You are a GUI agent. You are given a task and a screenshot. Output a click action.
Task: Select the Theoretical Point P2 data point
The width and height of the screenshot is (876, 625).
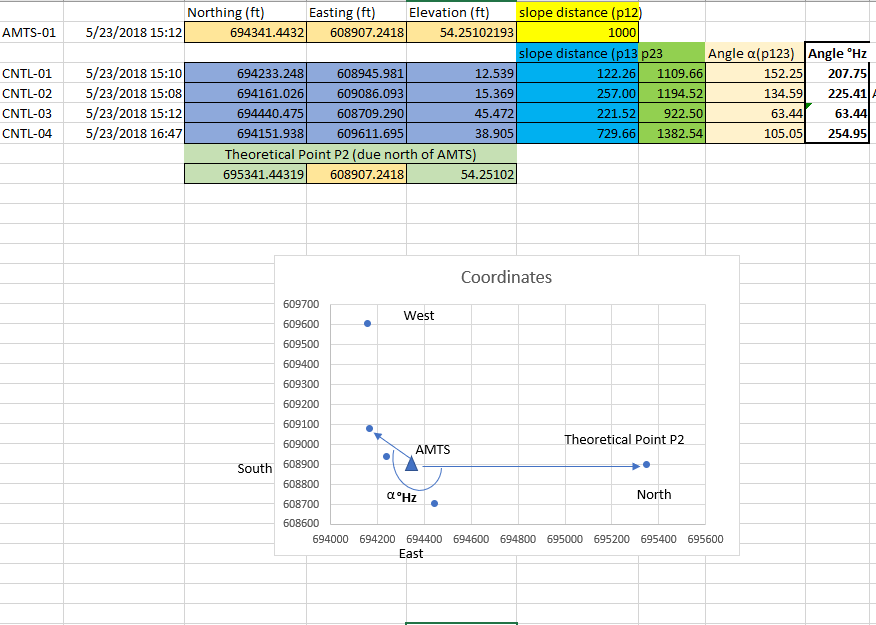coord(646,465)
